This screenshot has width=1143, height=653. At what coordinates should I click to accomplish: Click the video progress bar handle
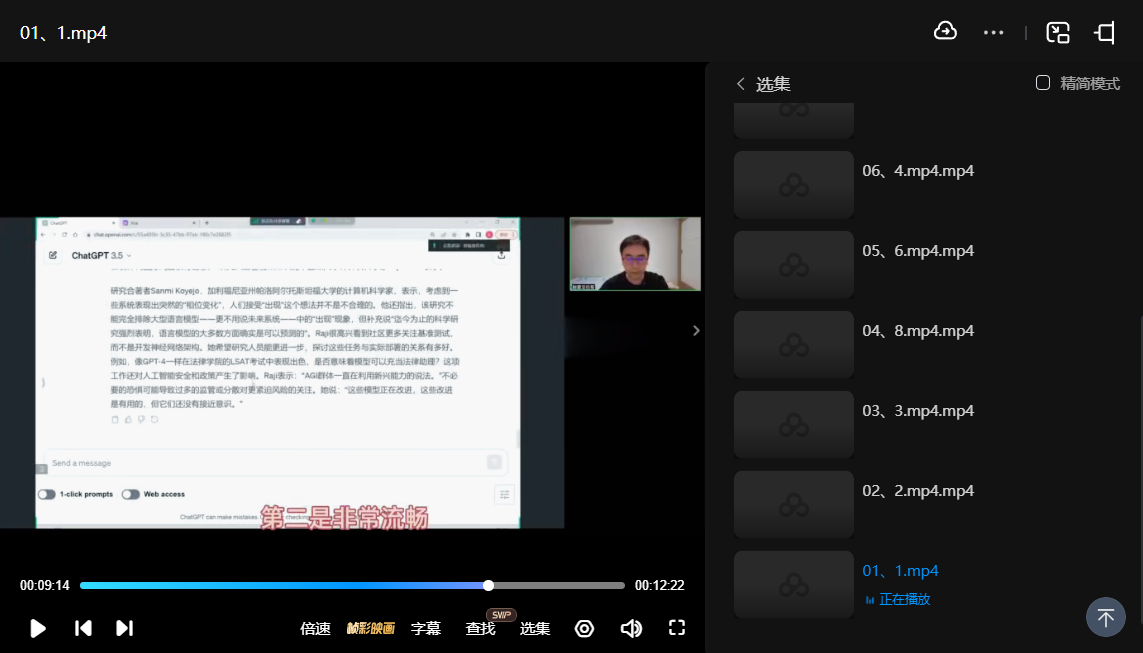pyautogui.click(x=488, y=585)
